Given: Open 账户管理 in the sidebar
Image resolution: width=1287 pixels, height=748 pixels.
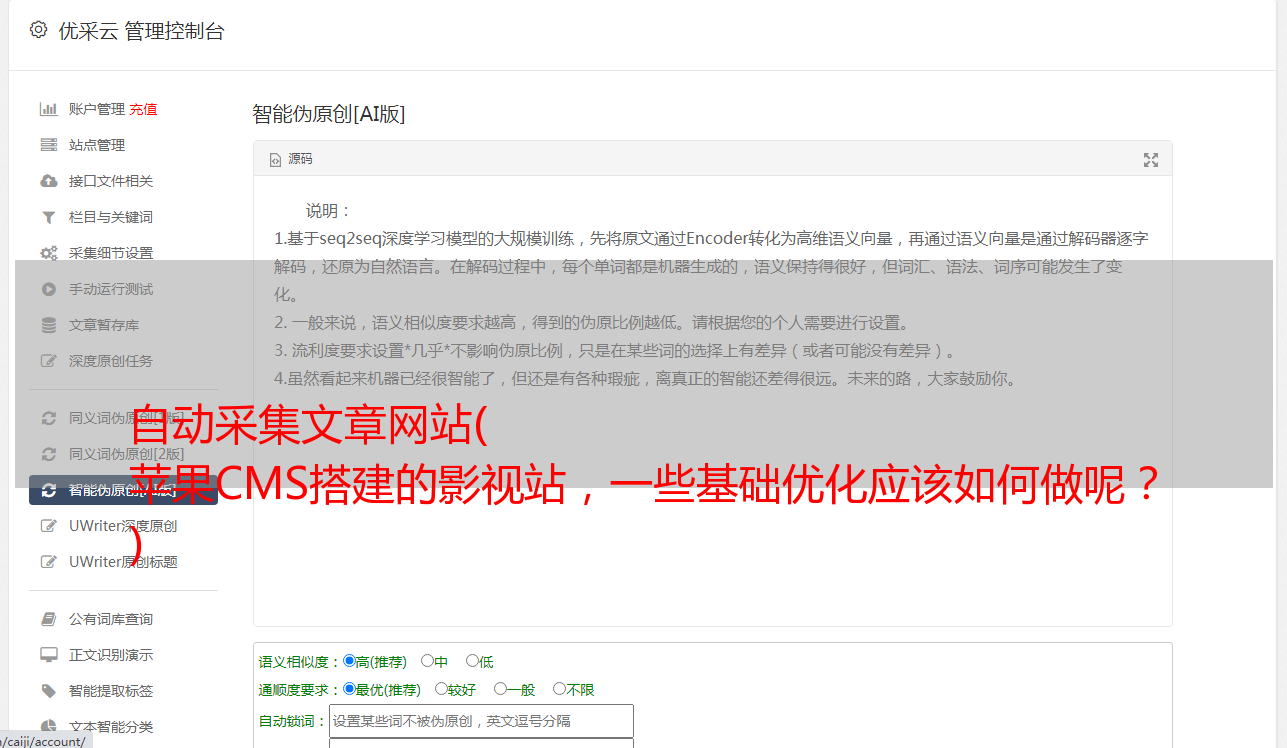Looking at the screenshot, I should tap(97, 109).
